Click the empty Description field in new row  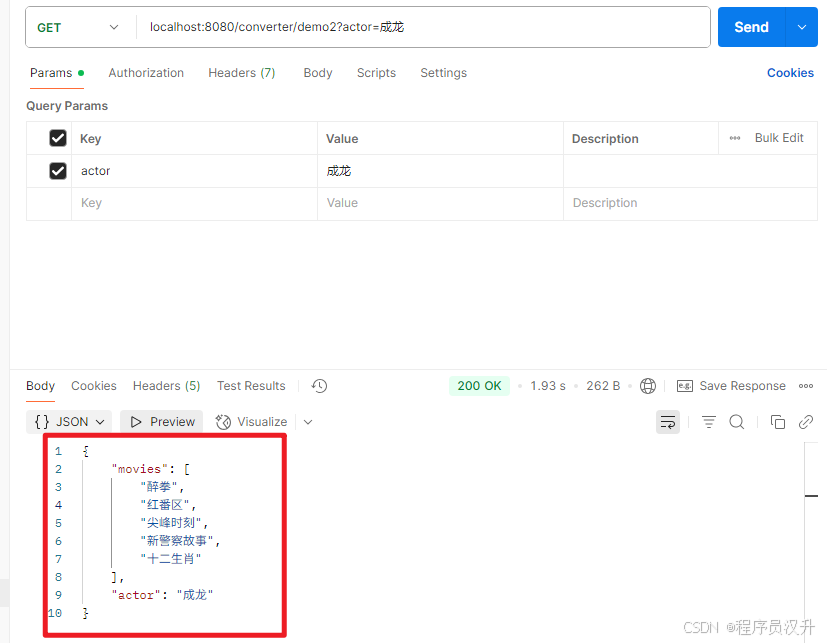[x=690, y=203]
